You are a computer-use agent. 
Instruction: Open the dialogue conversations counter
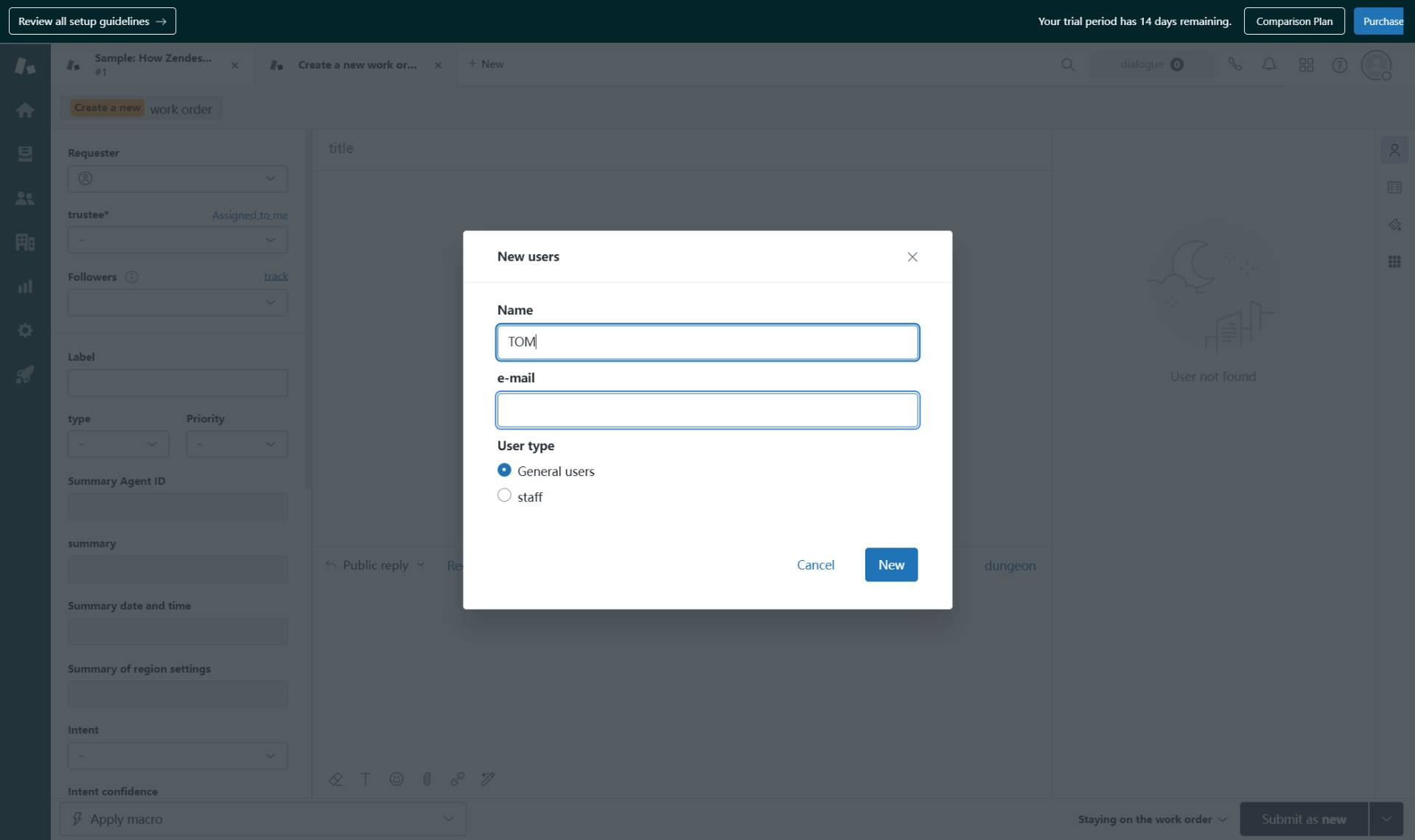pyautogui.click(x=1151, y=65)
